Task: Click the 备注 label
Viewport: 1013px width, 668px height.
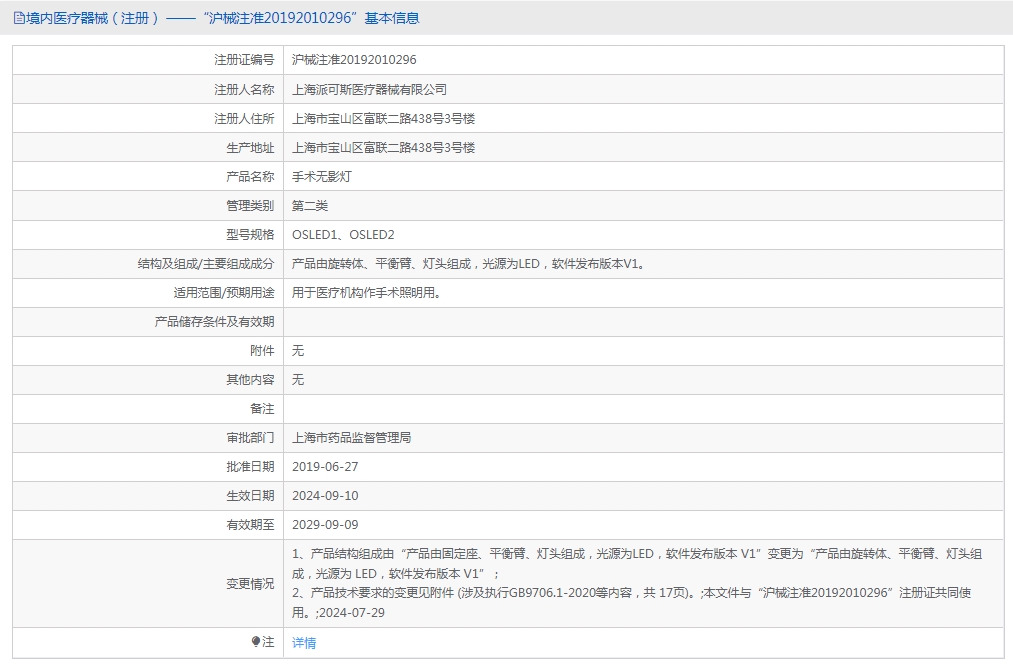Action: coord(262,409)
